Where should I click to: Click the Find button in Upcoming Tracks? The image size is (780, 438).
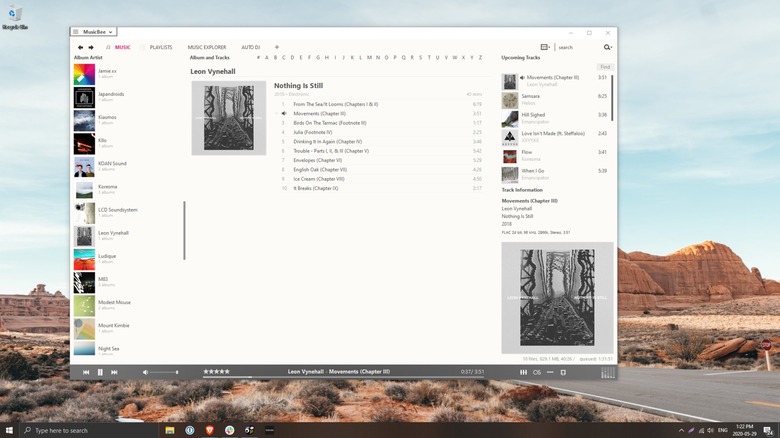(x=605, y=67)
